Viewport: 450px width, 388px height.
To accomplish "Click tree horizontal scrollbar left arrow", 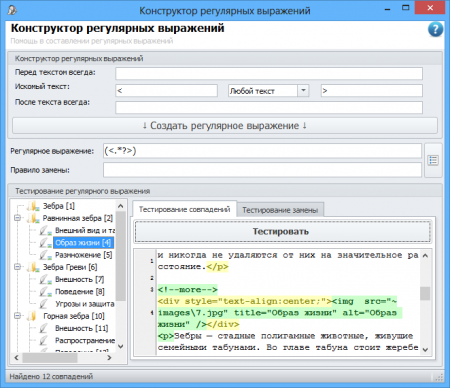I will 16,358.
